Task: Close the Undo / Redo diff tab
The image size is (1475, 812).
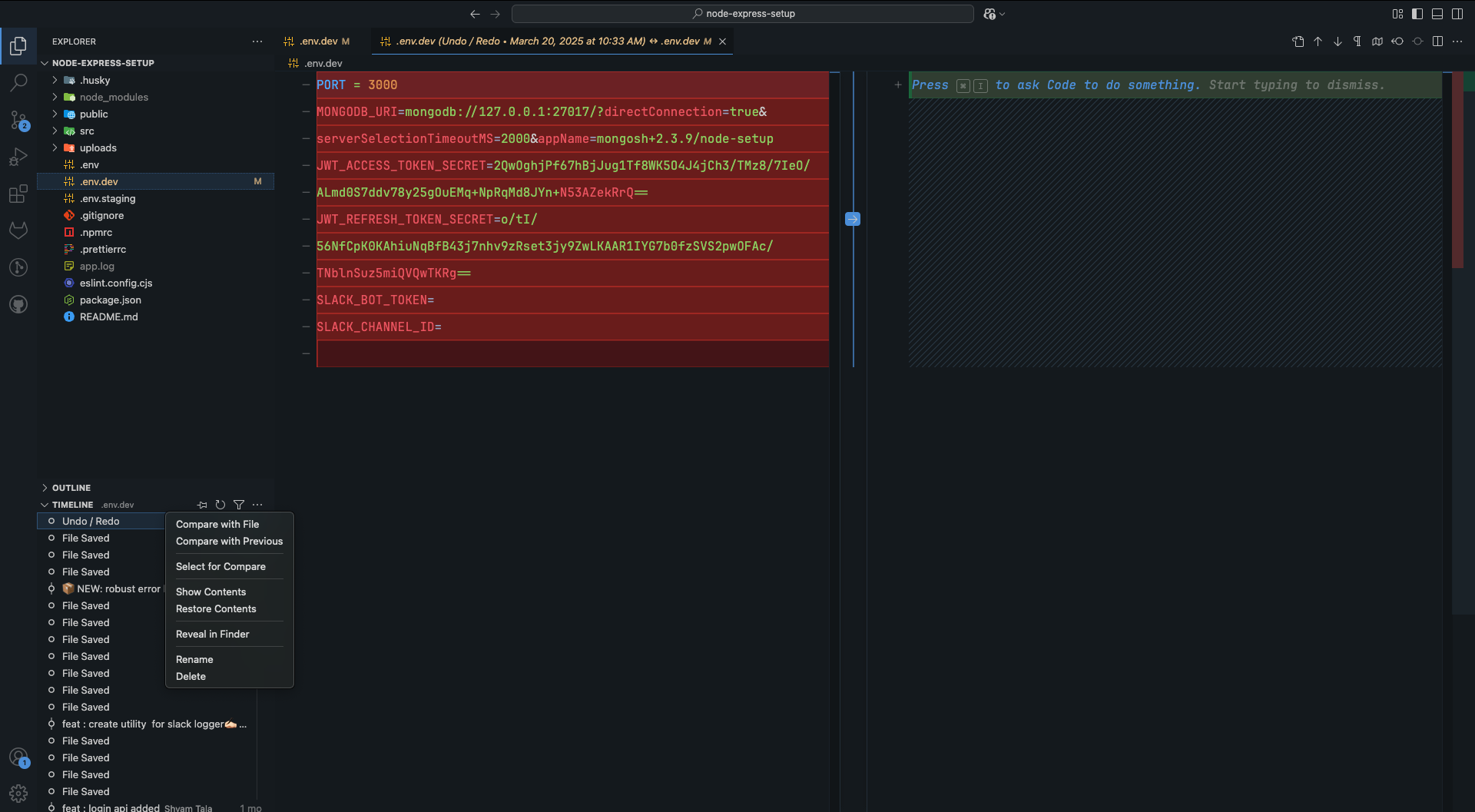Action: click(722, 41)
